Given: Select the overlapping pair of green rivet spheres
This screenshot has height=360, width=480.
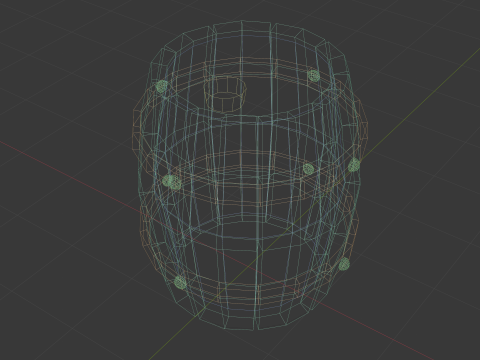Looking at the screenshot, I should (x=172, y=182).
